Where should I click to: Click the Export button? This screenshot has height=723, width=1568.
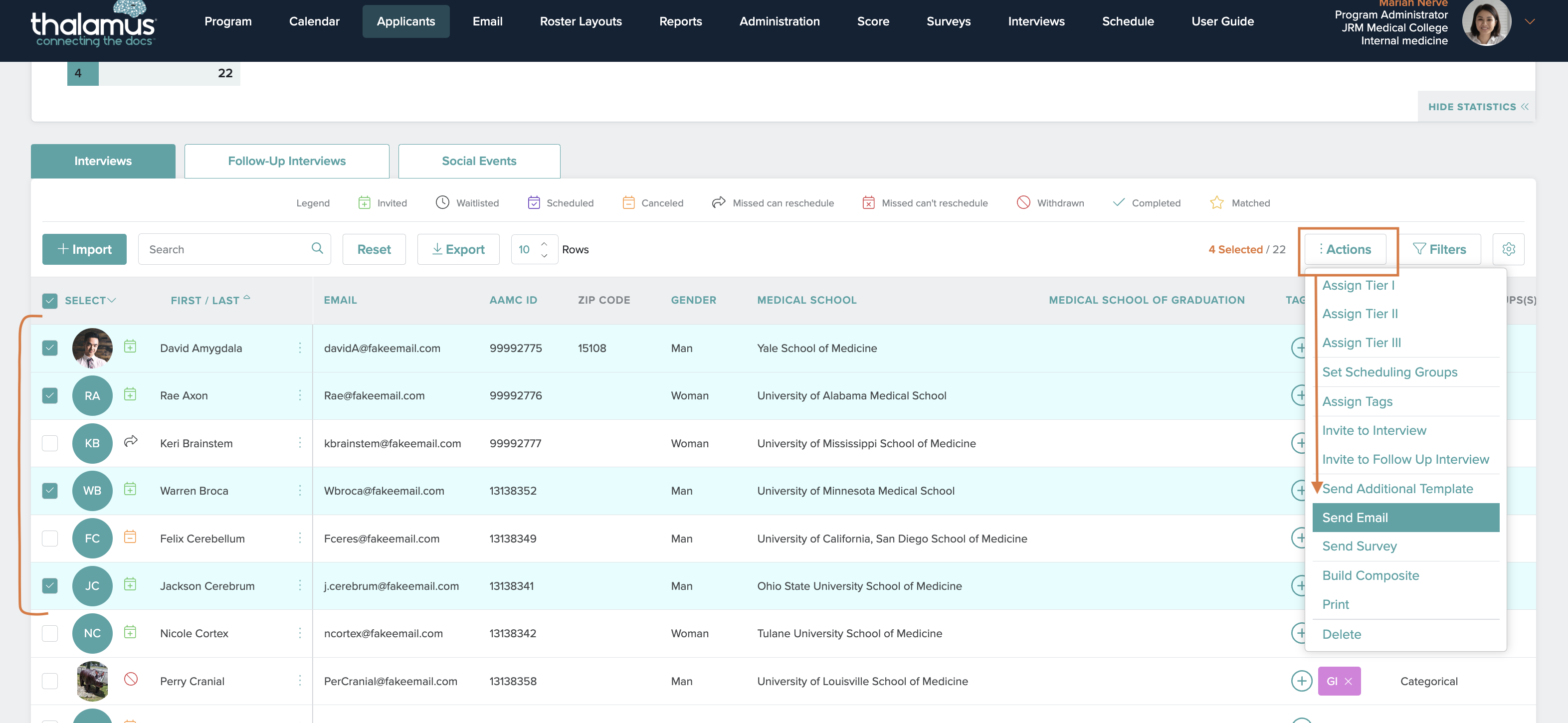click(458, 249)
